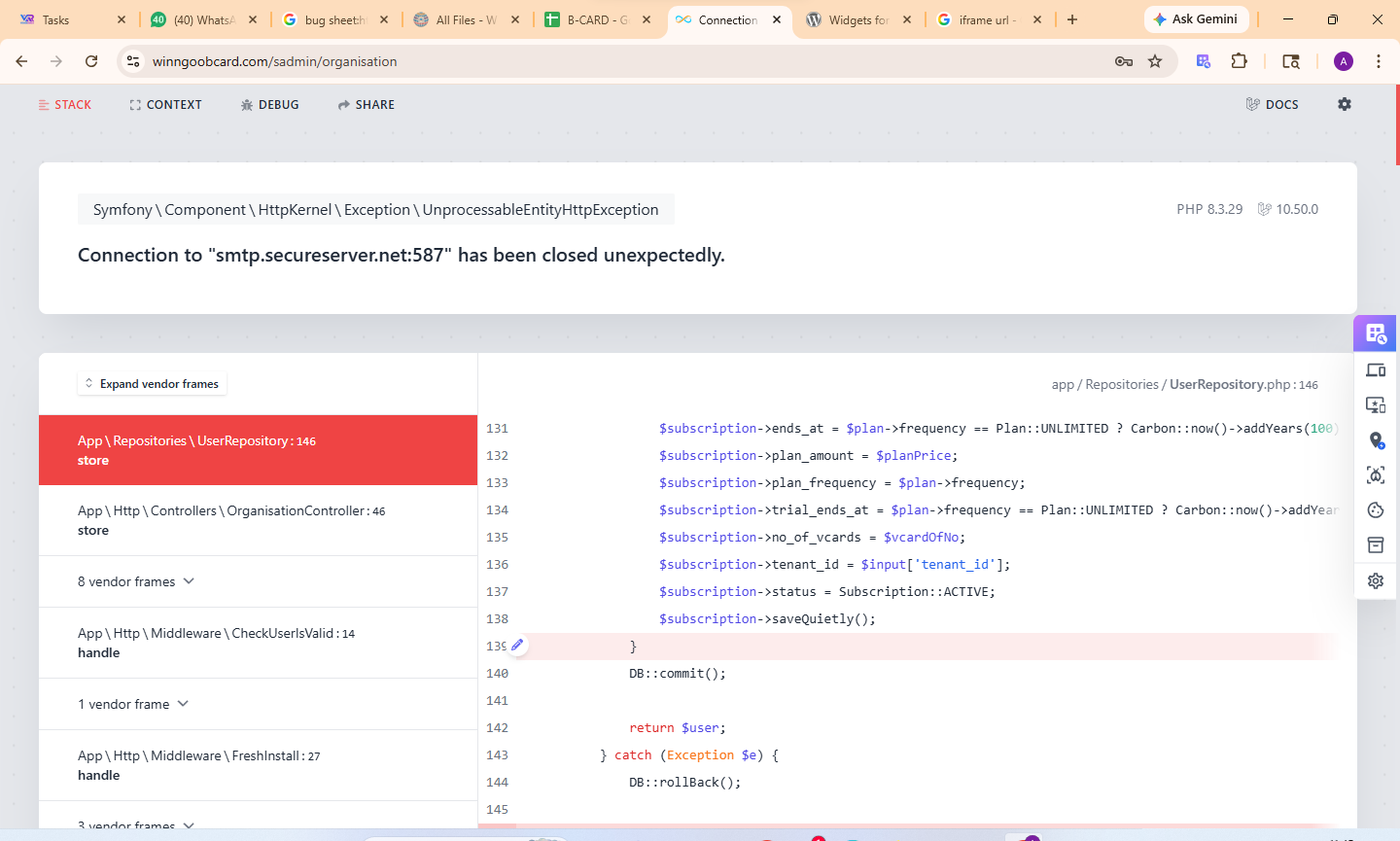Close the B-CARD tab

(x=647, y=19)
